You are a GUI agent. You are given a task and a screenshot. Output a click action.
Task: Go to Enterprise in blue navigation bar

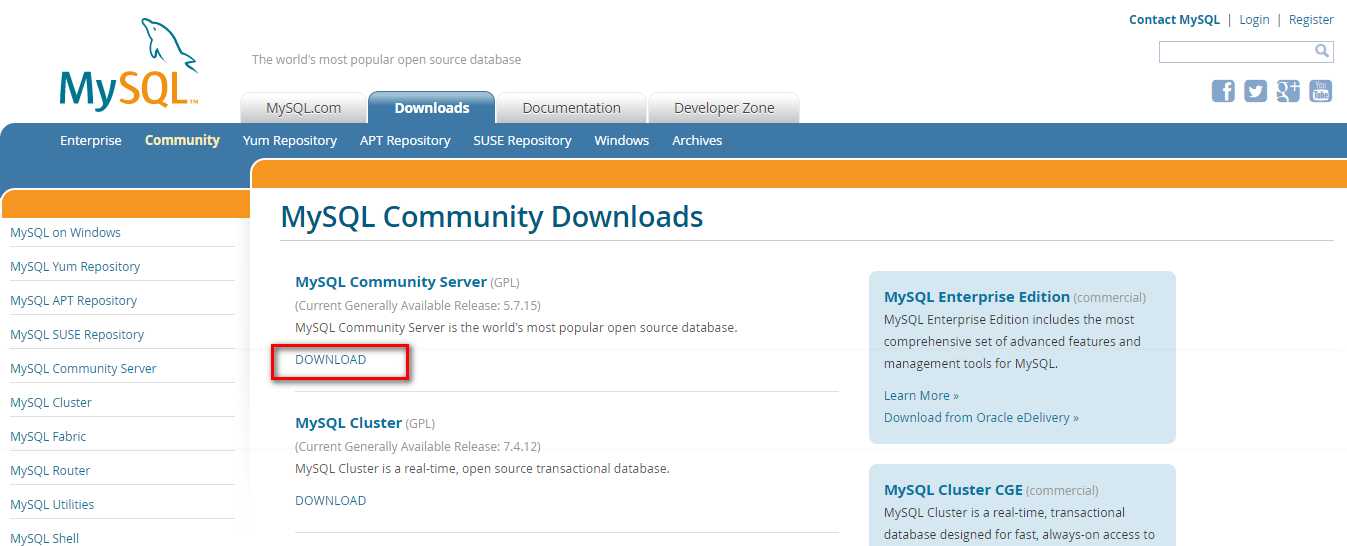tap(91, 141)
